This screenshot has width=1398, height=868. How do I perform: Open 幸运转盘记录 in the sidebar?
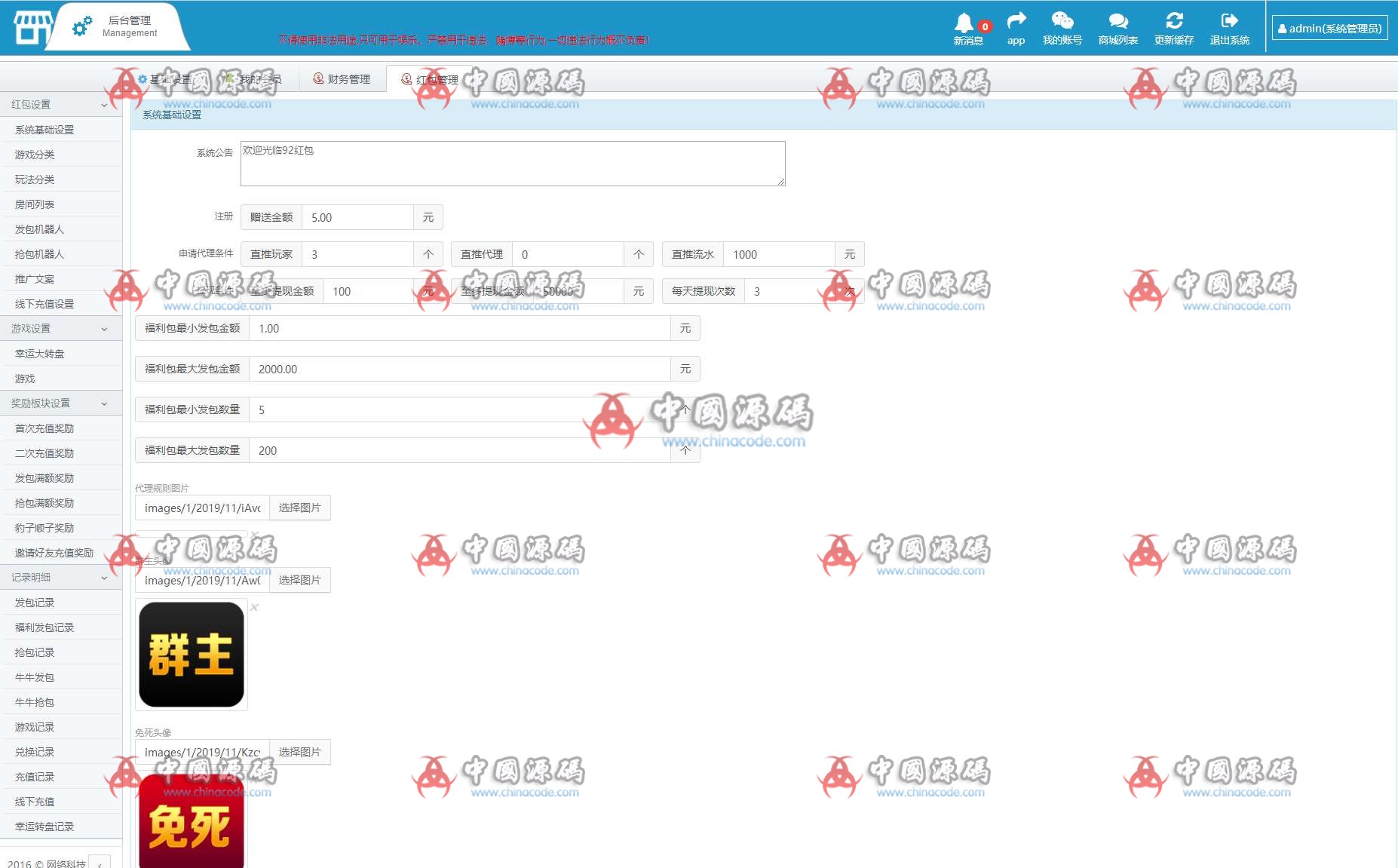[61, 827]
